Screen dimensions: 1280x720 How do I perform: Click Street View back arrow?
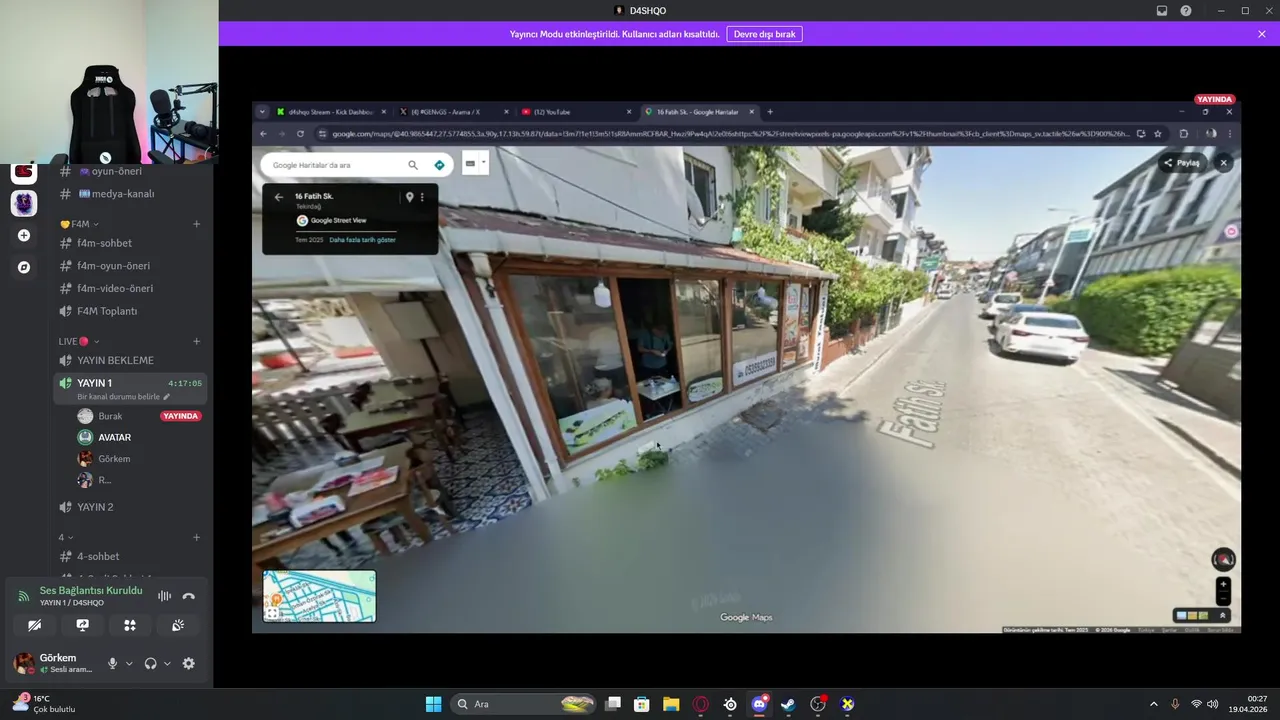[279, 197]
